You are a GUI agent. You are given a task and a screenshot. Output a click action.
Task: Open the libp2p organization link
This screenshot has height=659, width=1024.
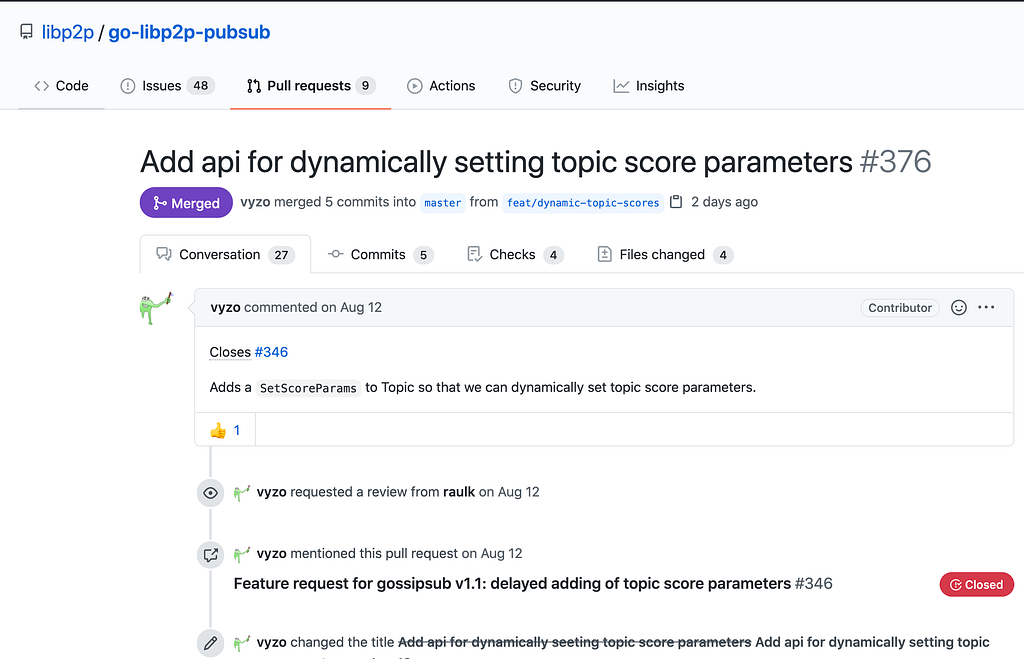pyautogui.click(x=68, y=32)
